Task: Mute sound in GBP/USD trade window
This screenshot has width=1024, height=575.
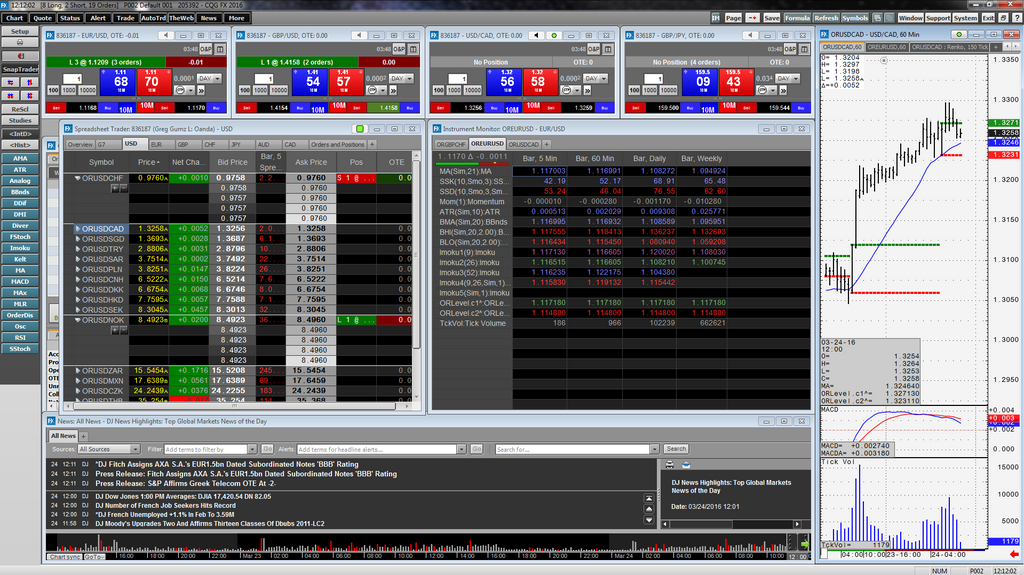Action: (x=359, y=35)
